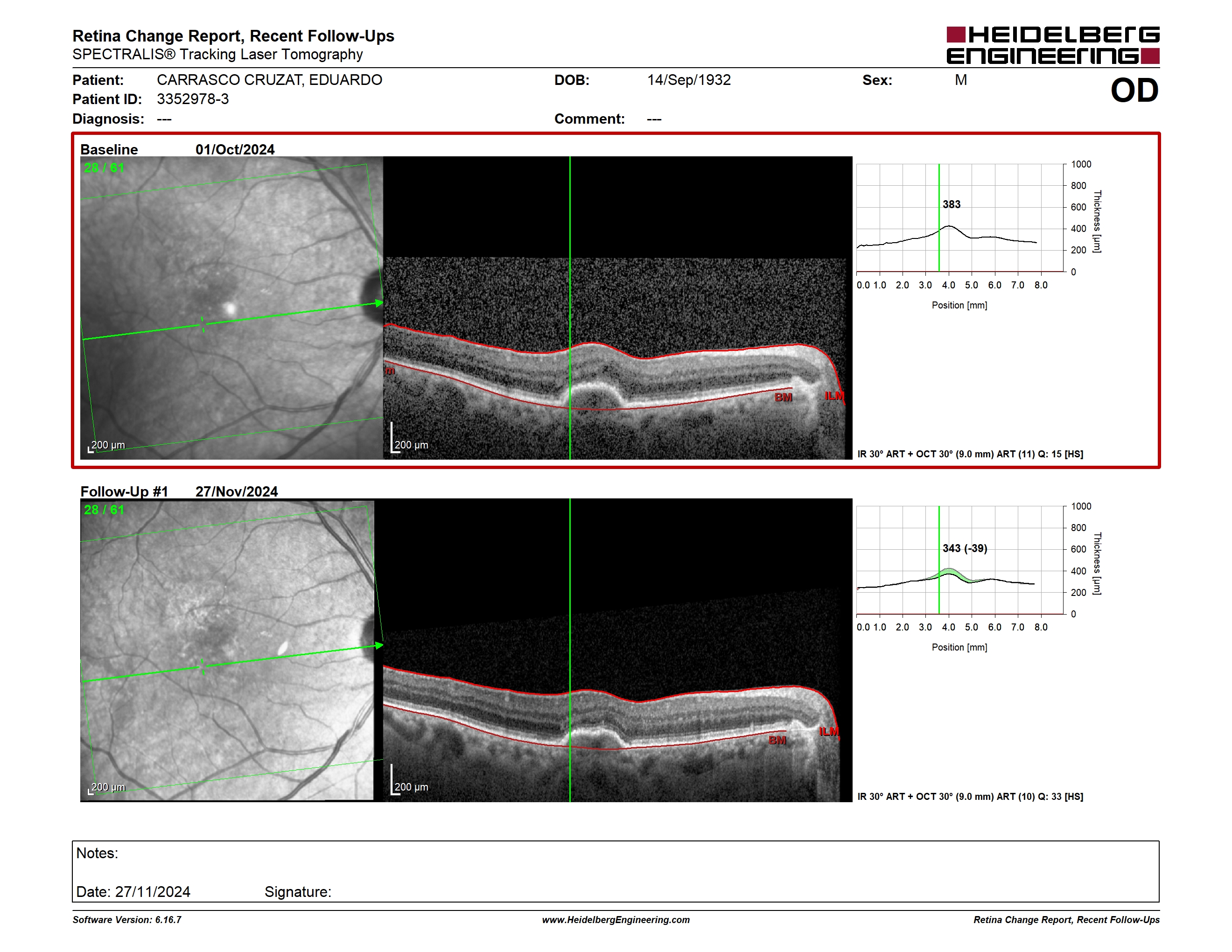The image size is (1232, 952).
Task: Click the 'Follow-Up #1' heading
Action: pyautogui.click(x=124, y=492)
